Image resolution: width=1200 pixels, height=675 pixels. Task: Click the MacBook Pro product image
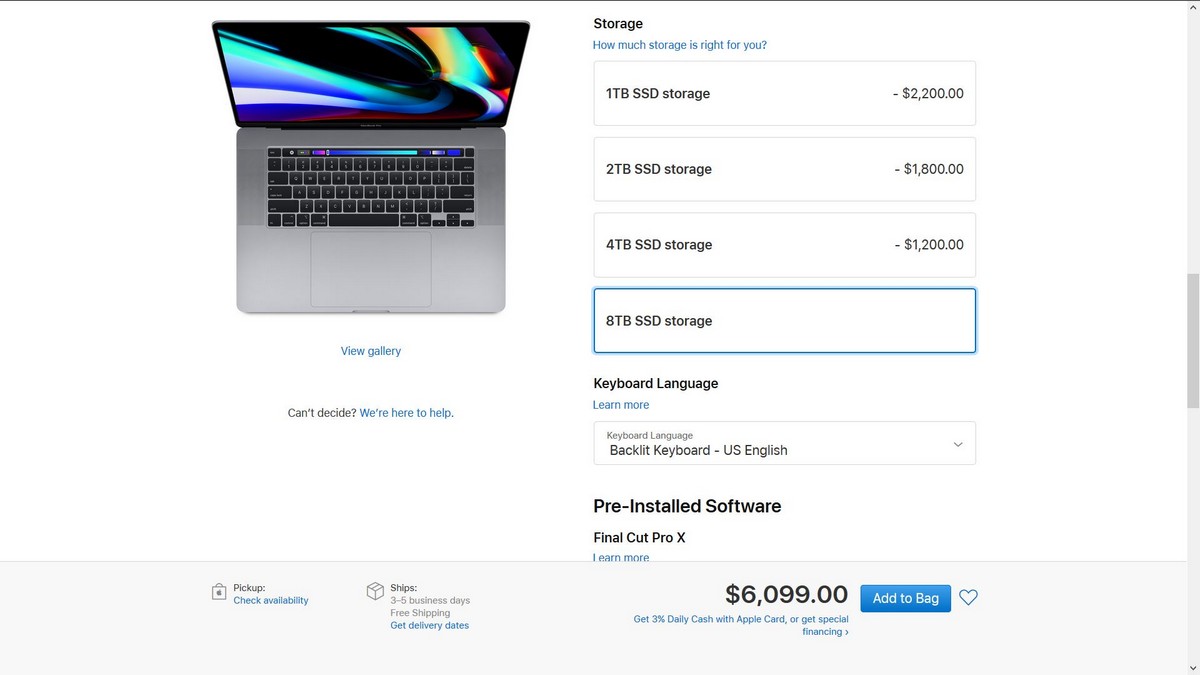click(x=371, y=167)
